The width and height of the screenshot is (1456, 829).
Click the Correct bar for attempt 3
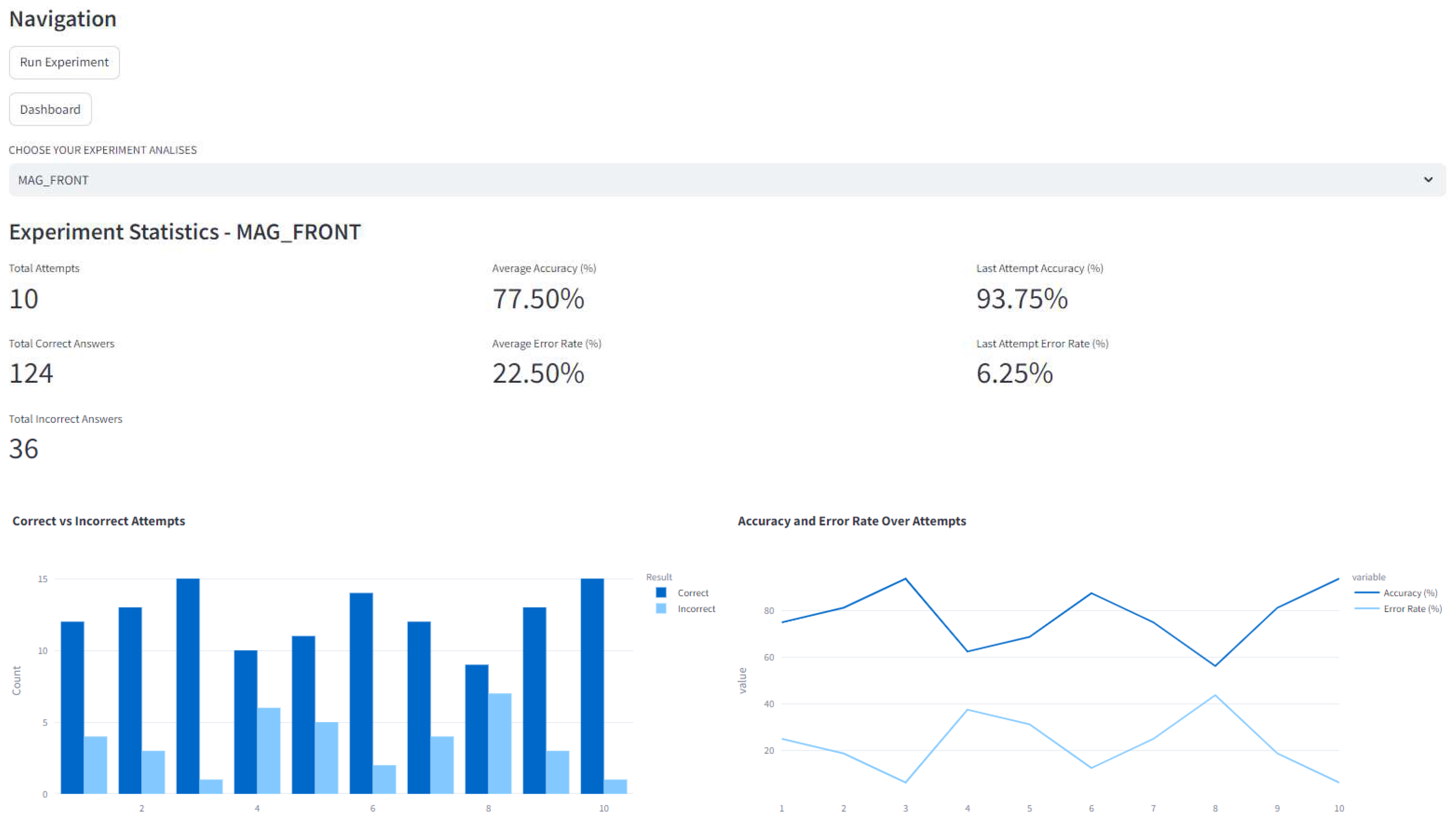point(188,686)
